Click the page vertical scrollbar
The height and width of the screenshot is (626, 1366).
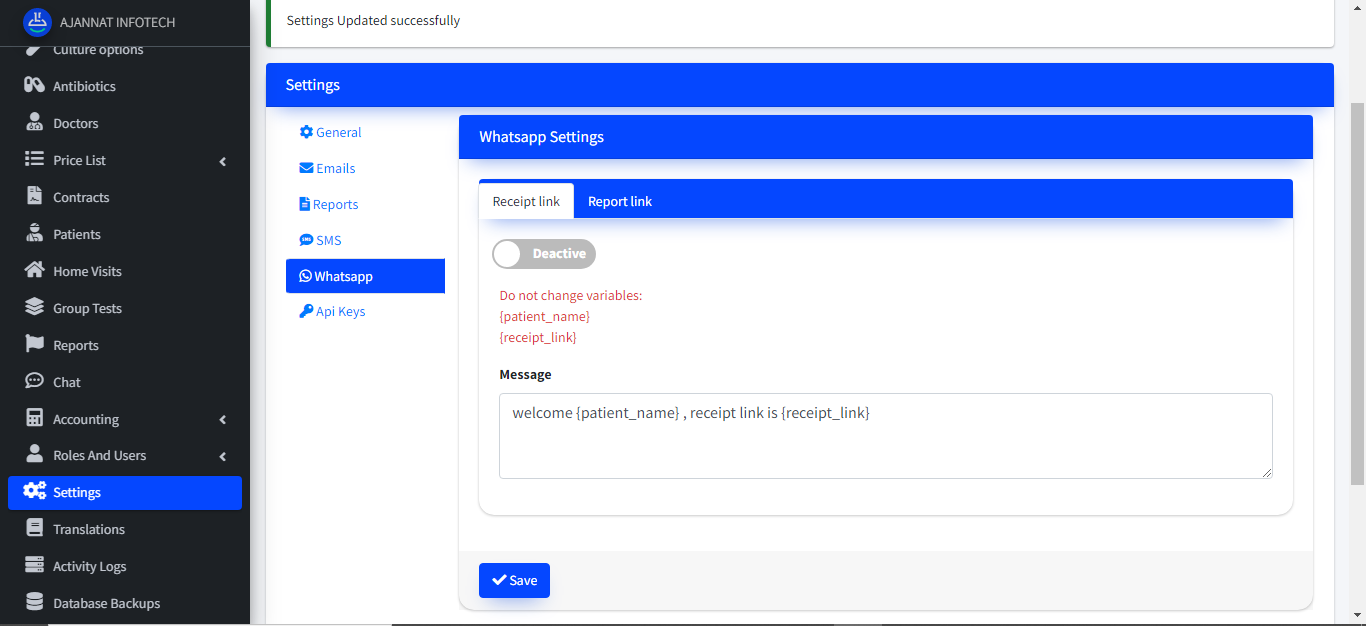[x=1357, y=300]
